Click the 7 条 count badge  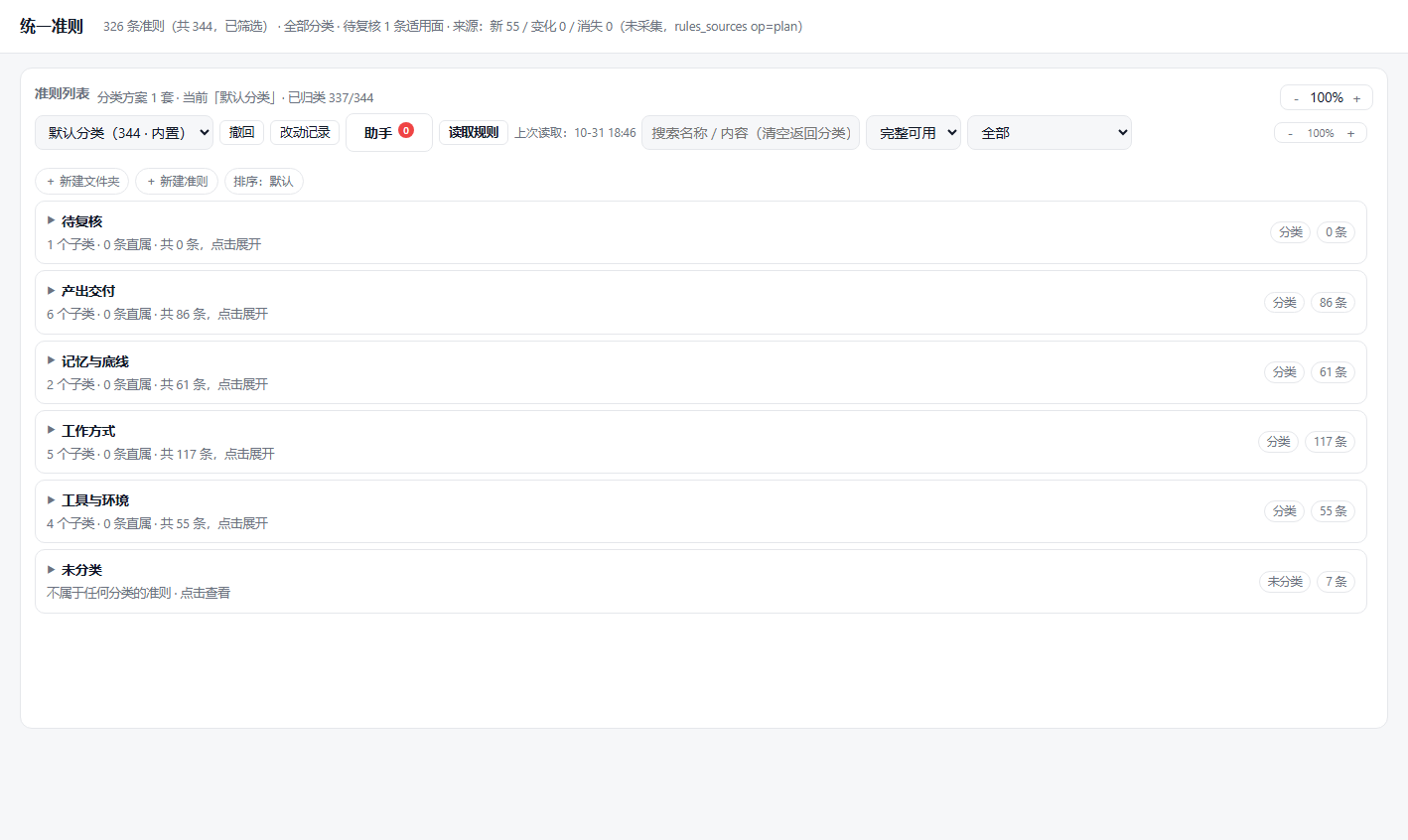(1337, 581)
